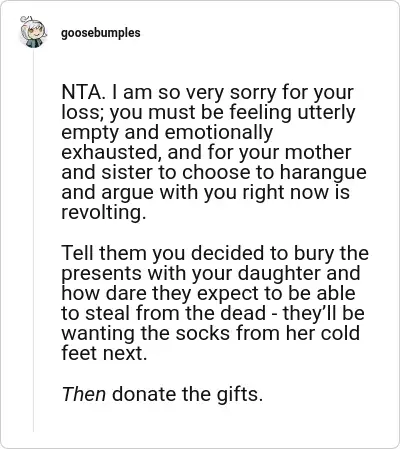Click the words 'and sister to choose'
This screenshot has height=449, width=400.
tap(166, 172)
